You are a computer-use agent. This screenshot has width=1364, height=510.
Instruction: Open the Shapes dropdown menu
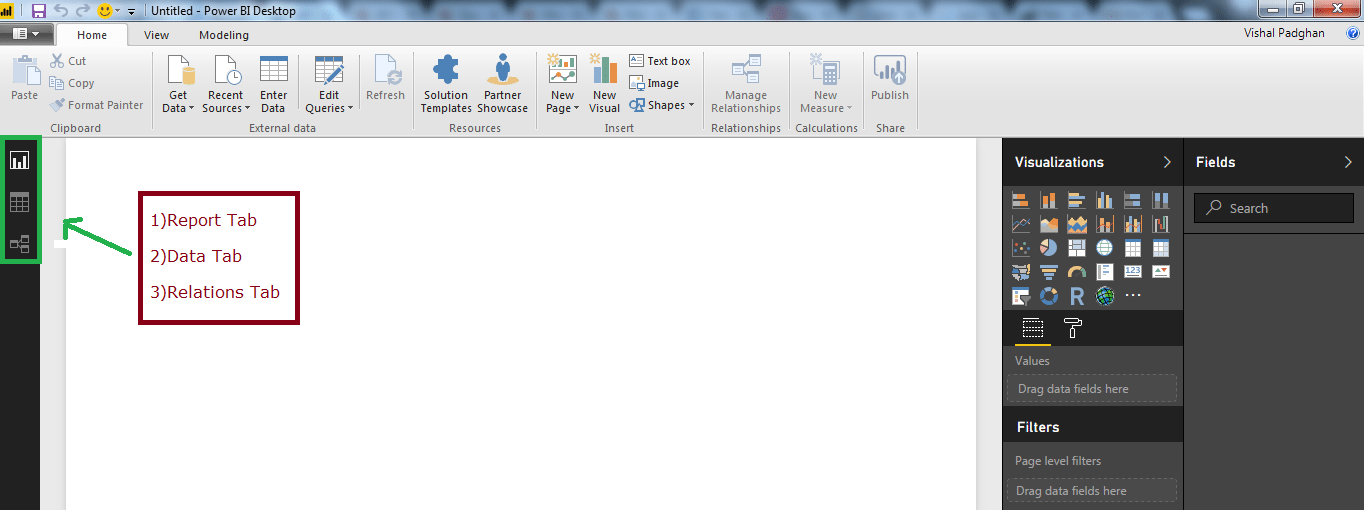[x=662, y=105]
